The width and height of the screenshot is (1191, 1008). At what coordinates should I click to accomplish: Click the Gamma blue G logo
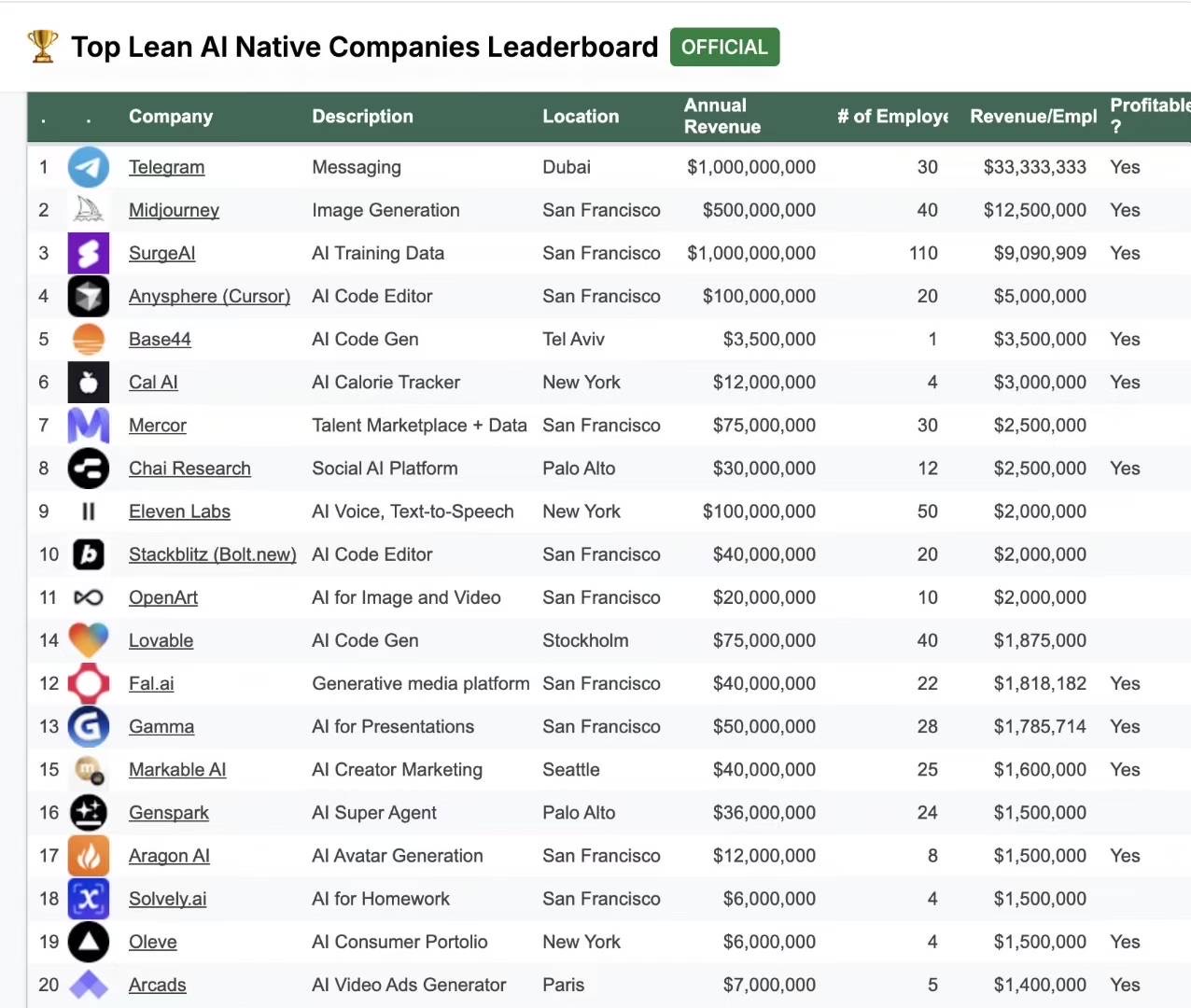tap(89, 726)
